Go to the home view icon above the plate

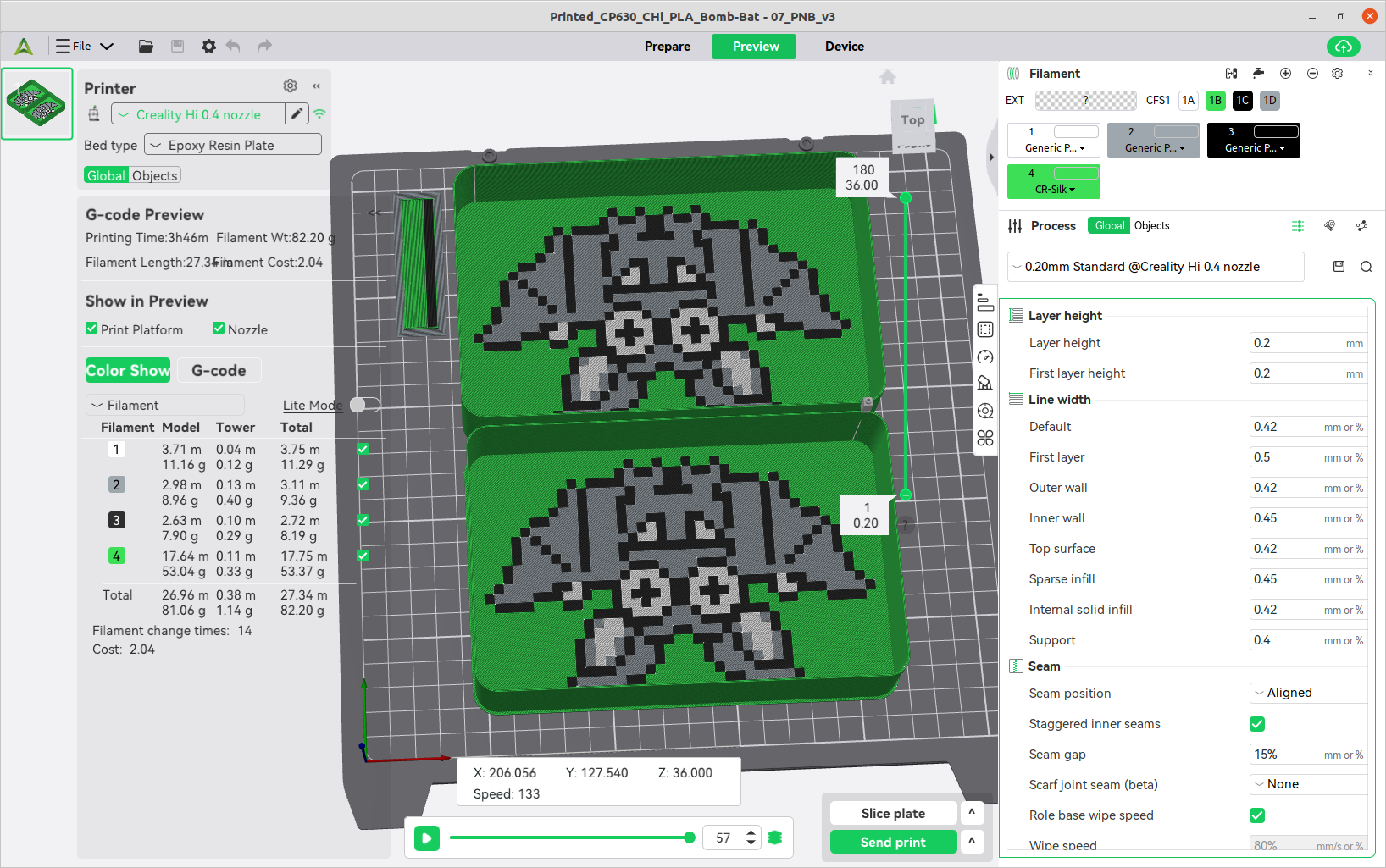(887, 77)
